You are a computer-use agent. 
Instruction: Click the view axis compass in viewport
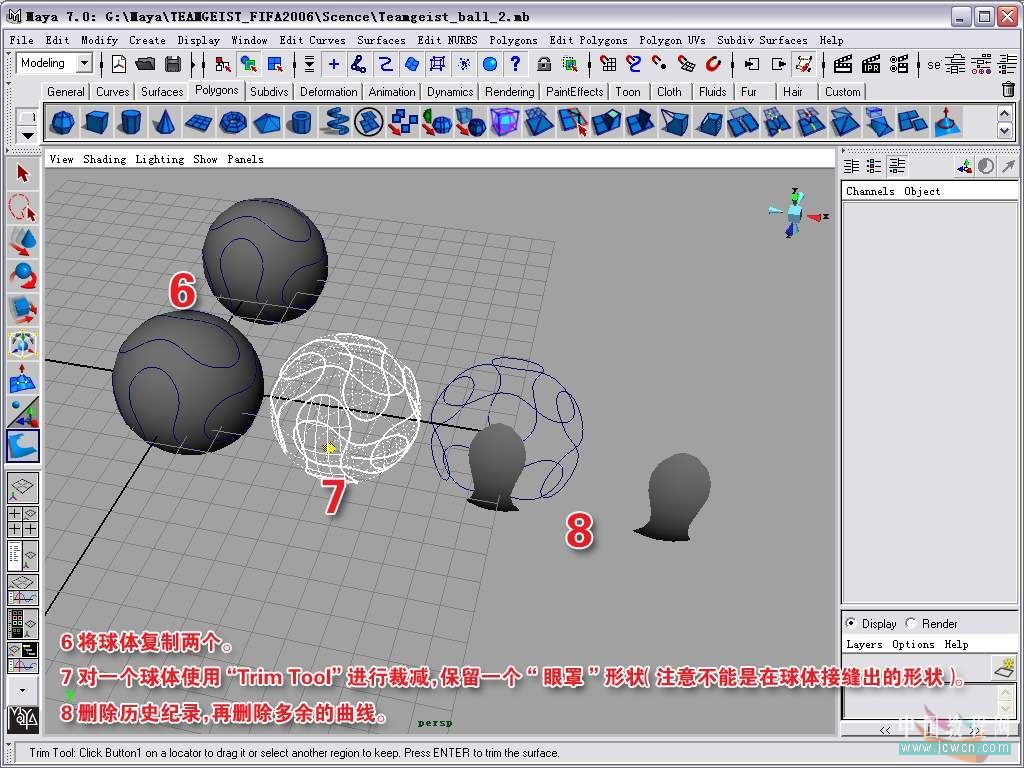tap(797, 213)
